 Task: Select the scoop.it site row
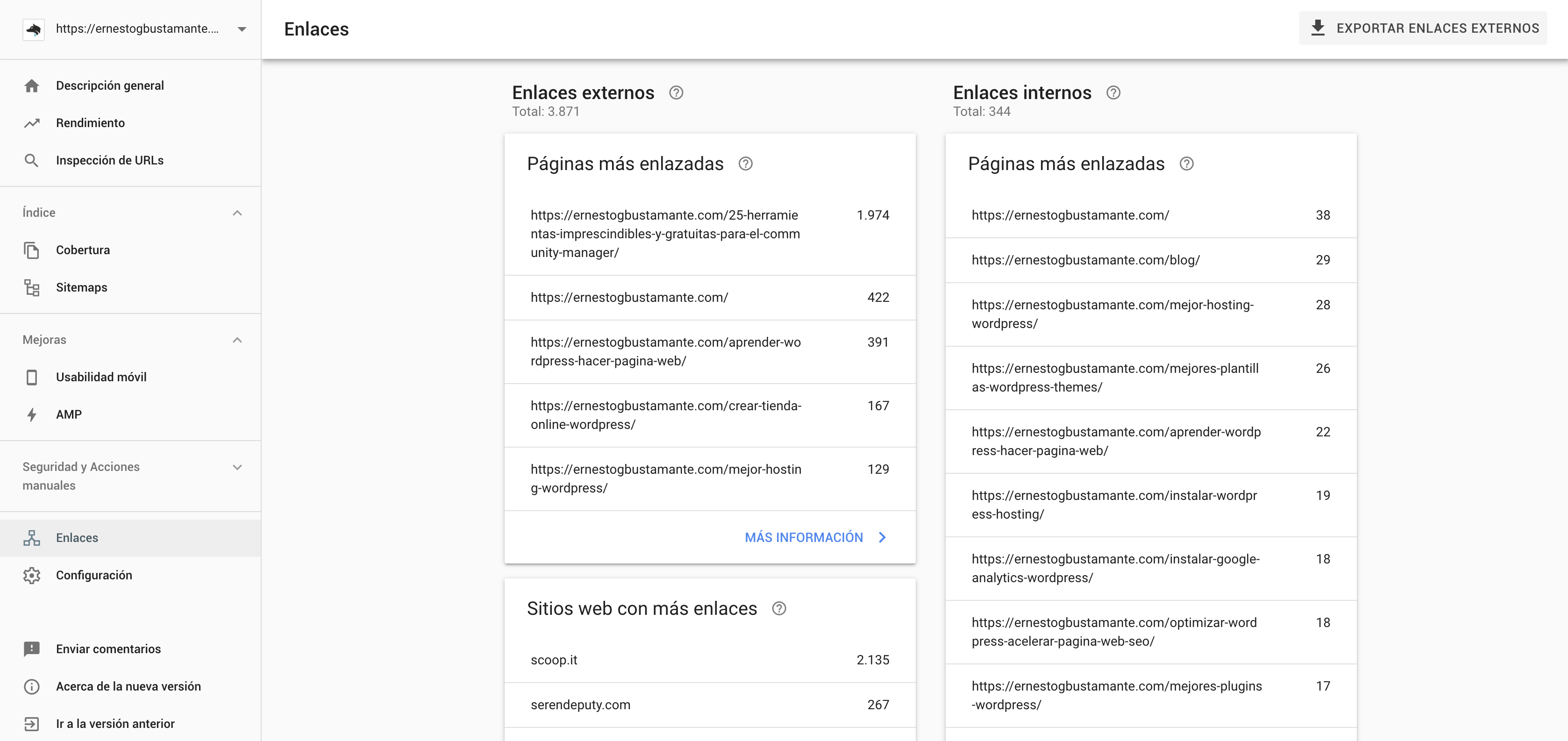point(710,660)
